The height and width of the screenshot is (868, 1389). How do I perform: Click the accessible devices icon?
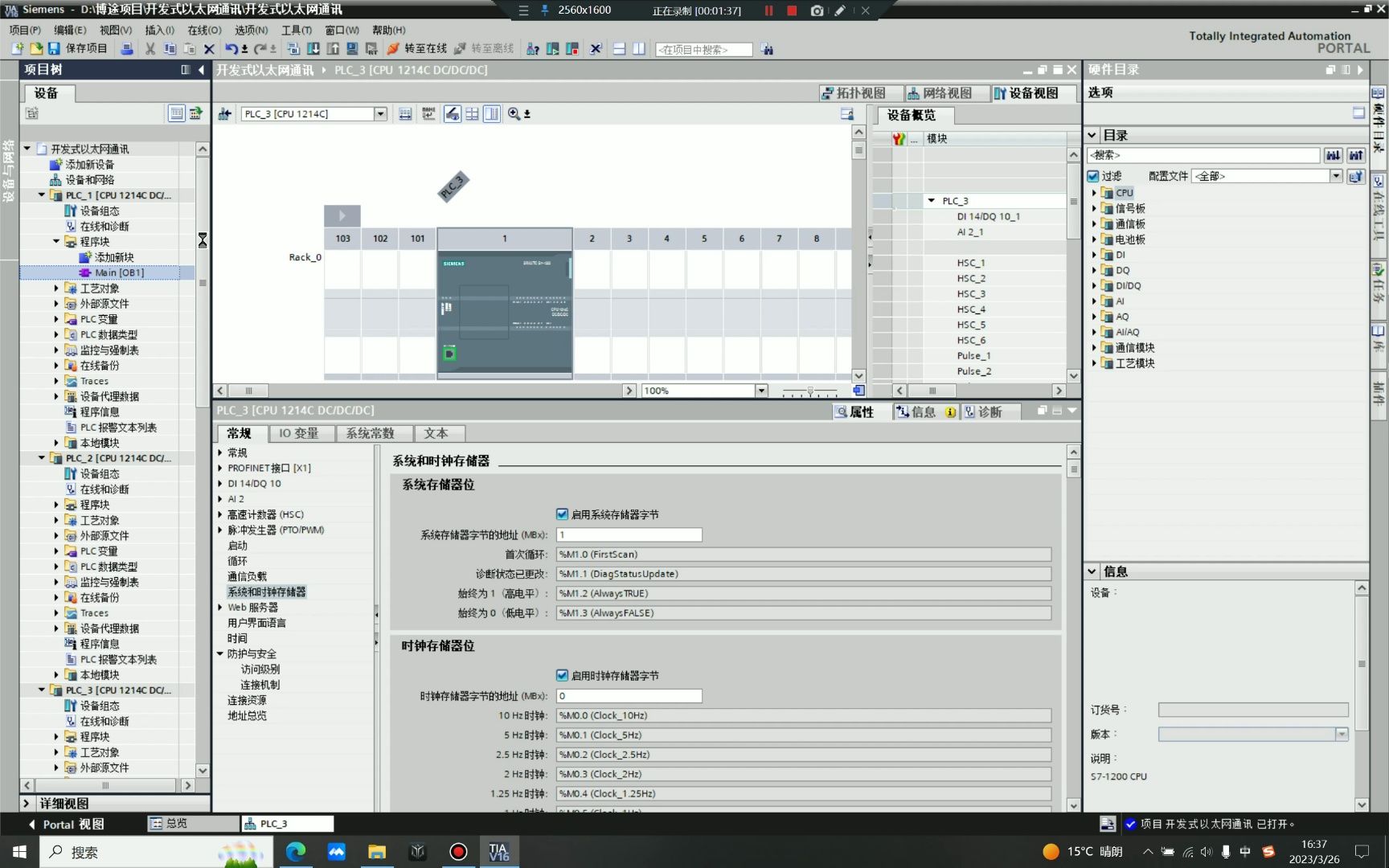532,49
